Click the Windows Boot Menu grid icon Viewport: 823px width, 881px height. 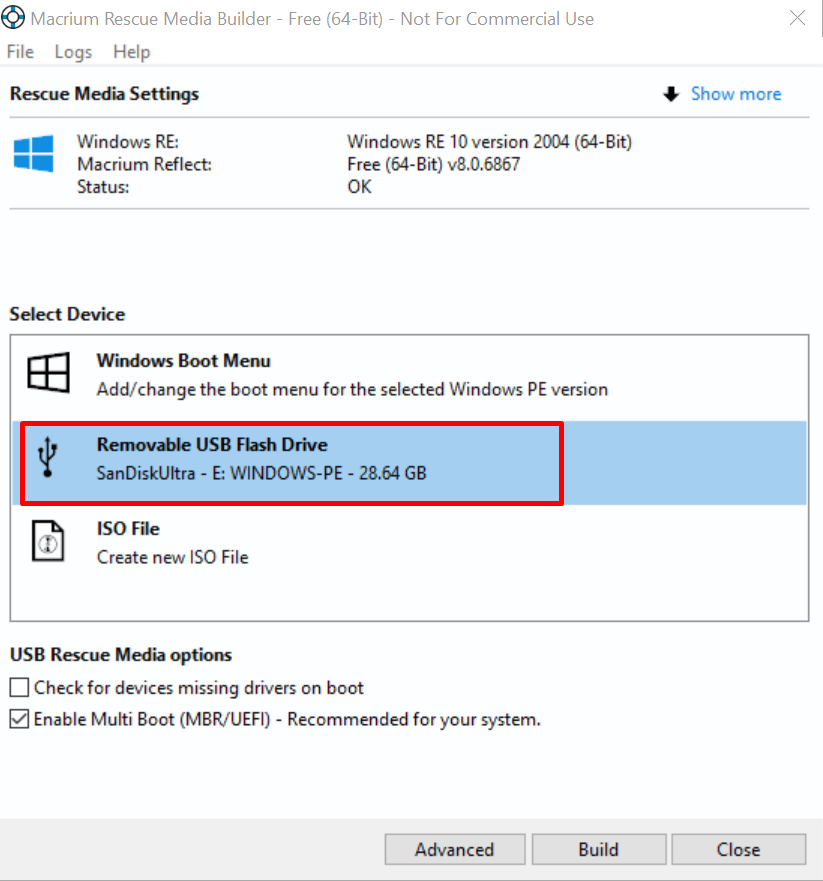click(48, 372)
